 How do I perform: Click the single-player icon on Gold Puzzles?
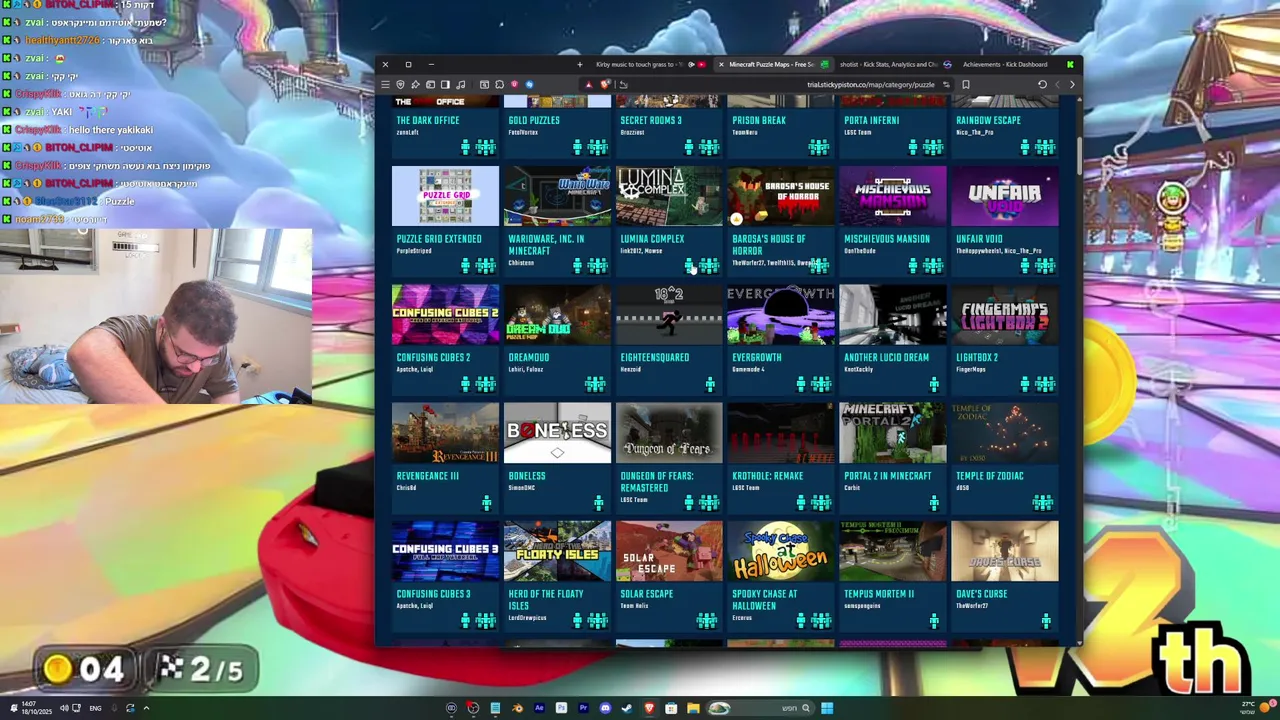point(577,147)
